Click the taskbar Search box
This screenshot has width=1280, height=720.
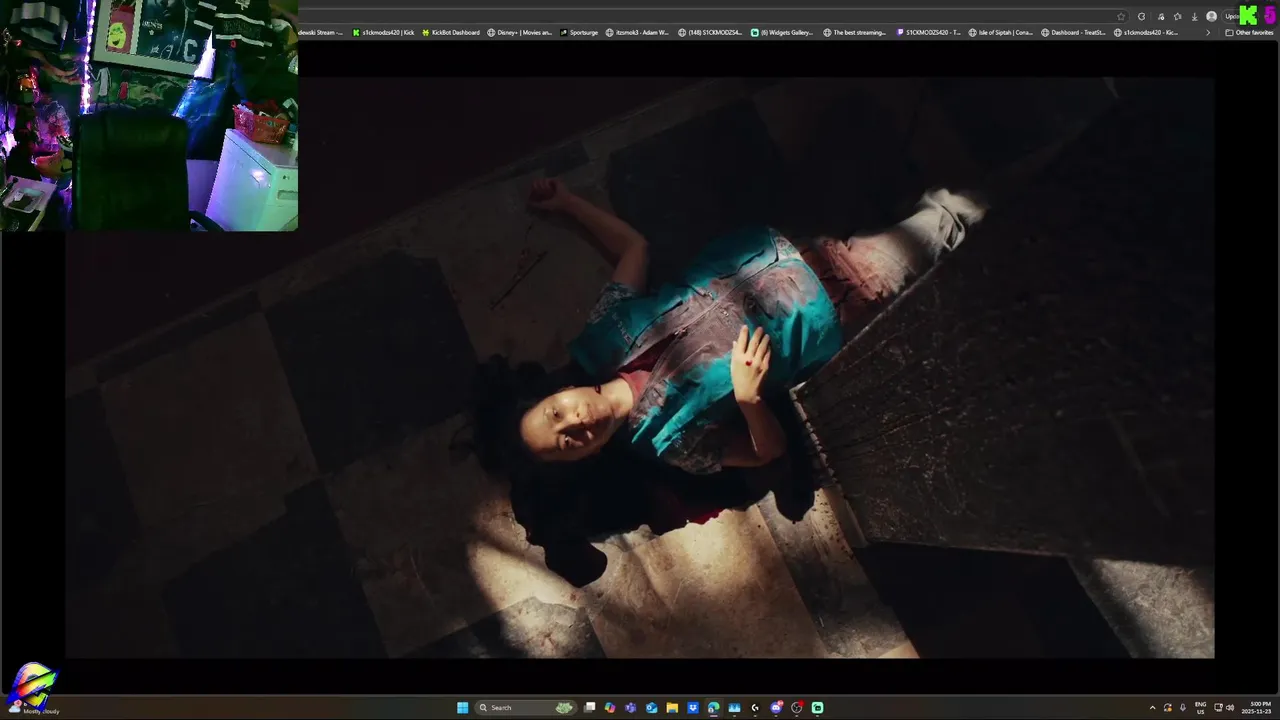point(526,708)
